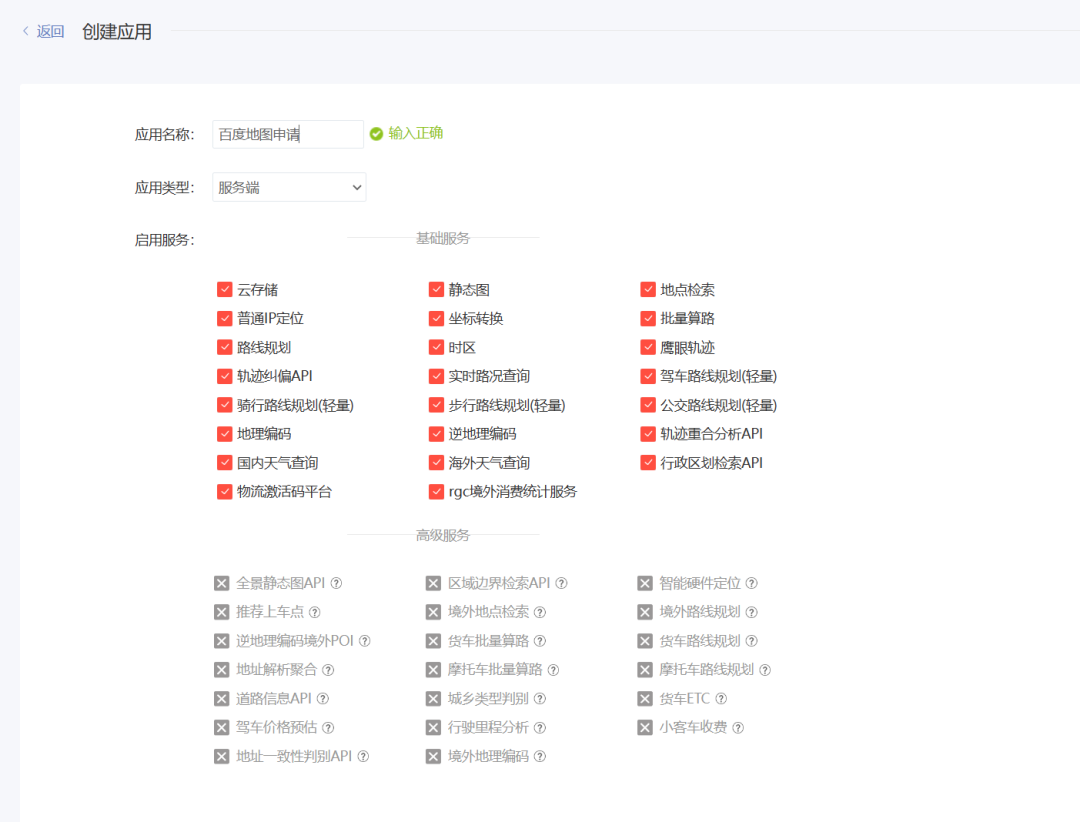Image resolution: width=1080 pixels, height=822 pixels.
Task: Click question mark beside 地址解析聚合
Action: point(326,670)
